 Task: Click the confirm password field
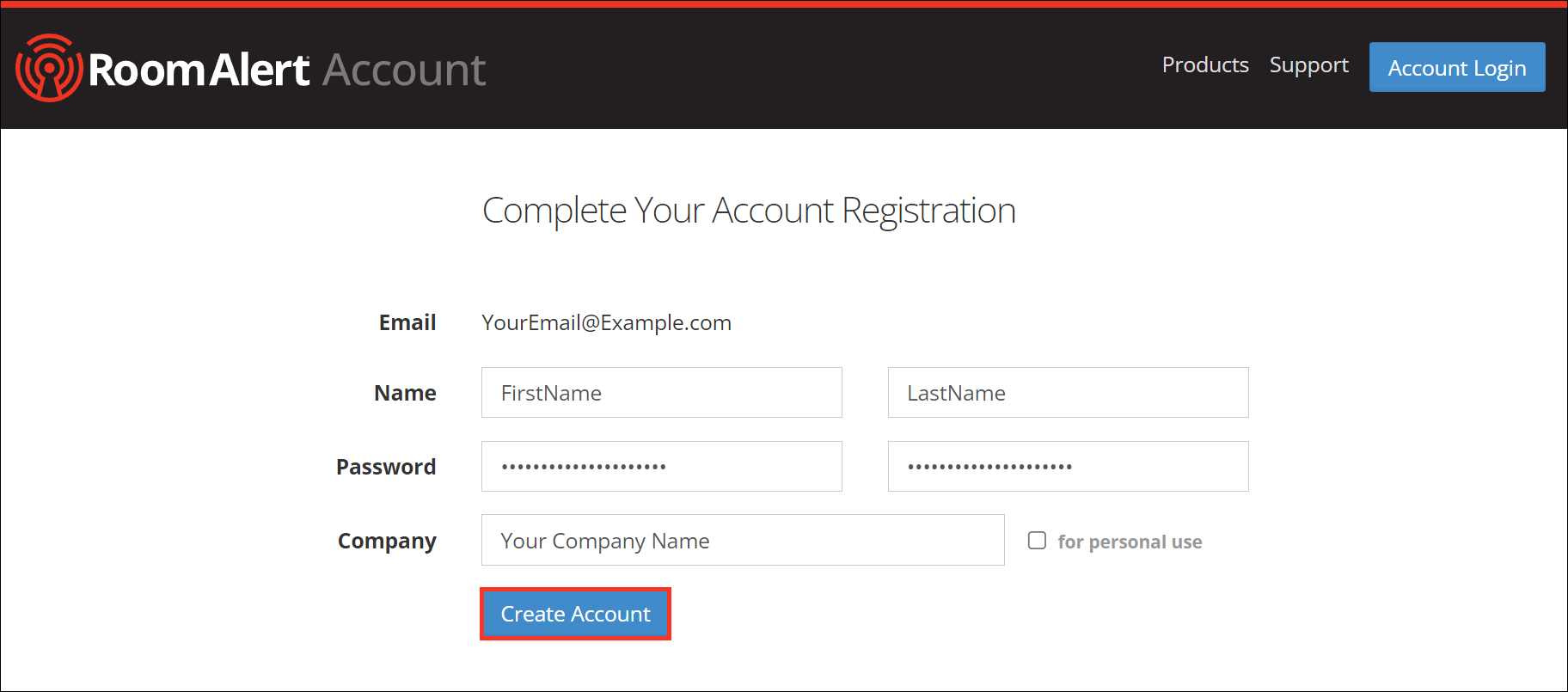pyautogui.click(x=1068, y=467)
